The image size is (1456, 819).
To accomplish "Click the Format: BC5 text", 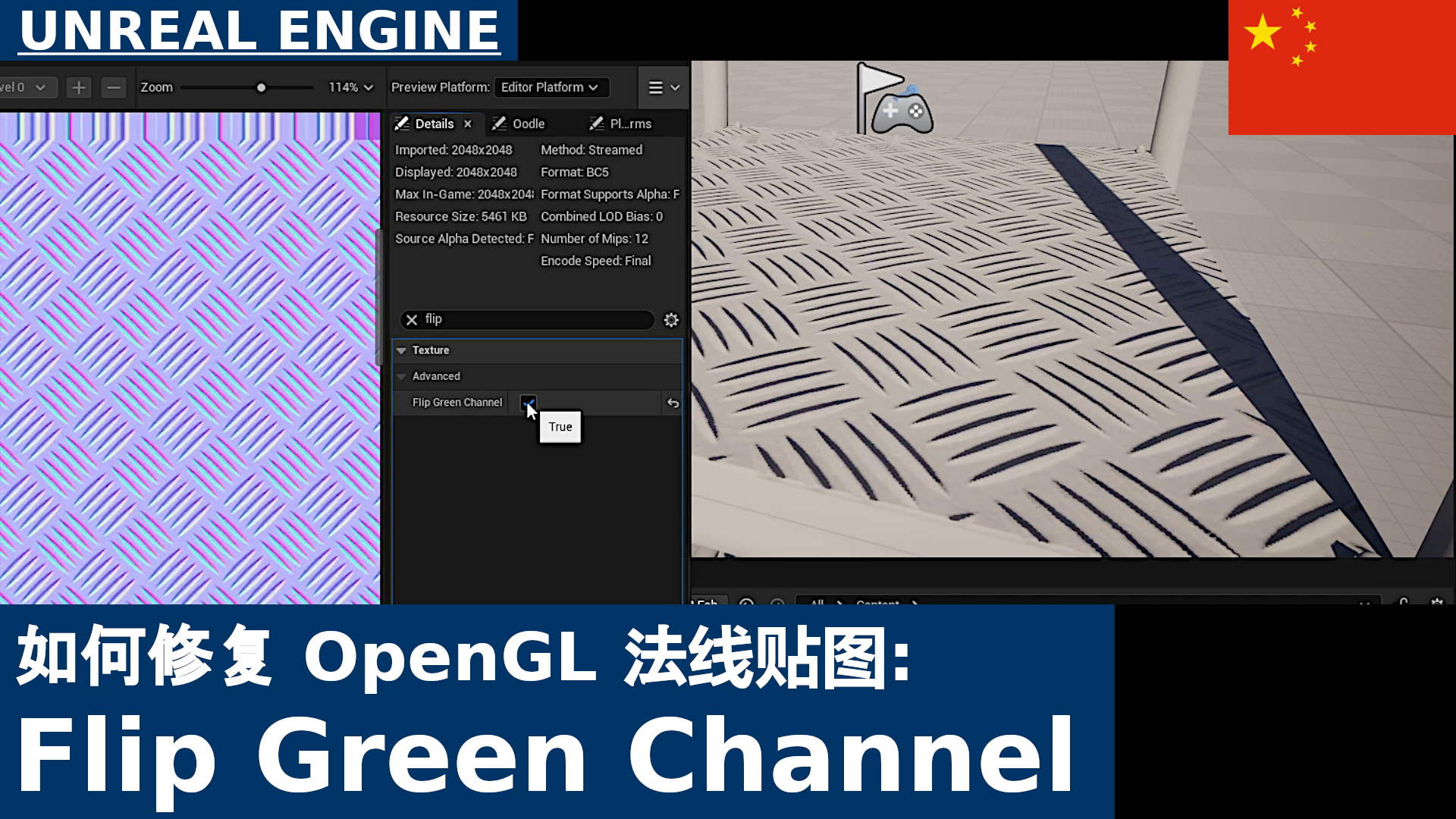I will click(575, 172).
